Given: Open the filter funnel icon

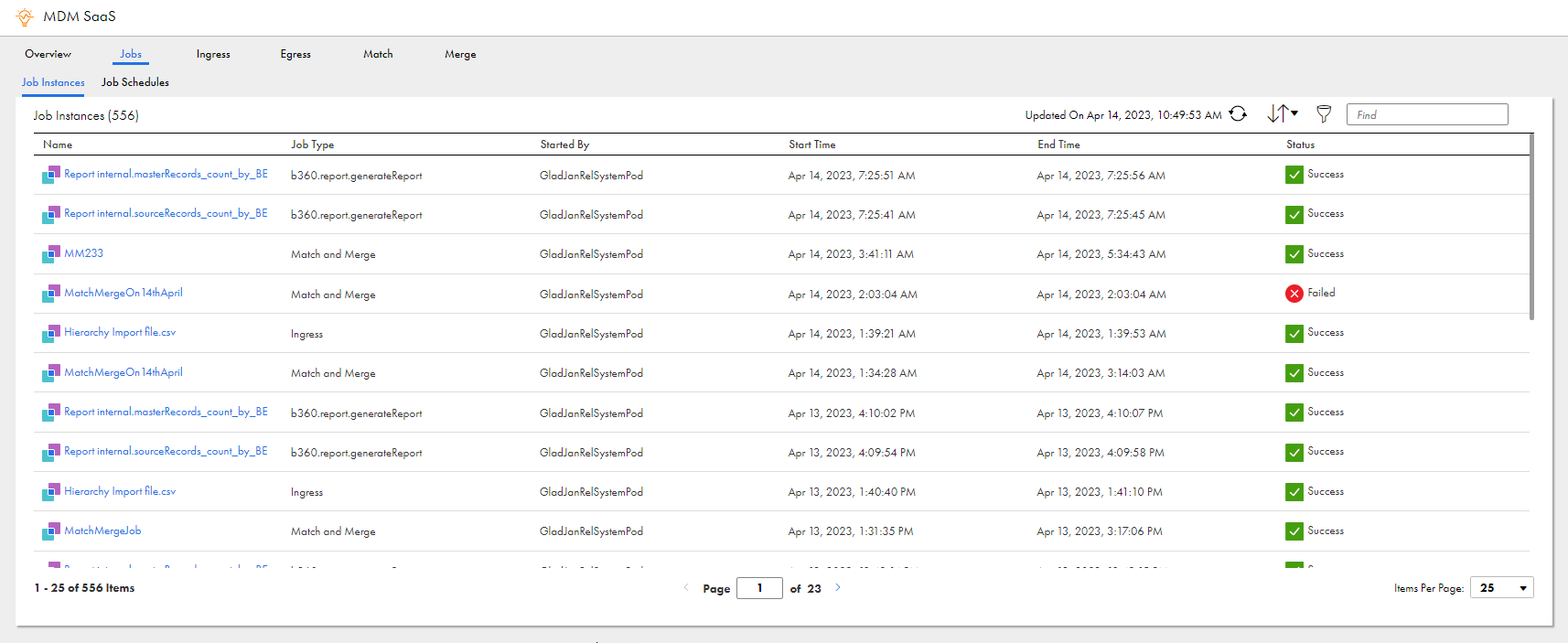Looking at the screenshot, I should 1324,114.
